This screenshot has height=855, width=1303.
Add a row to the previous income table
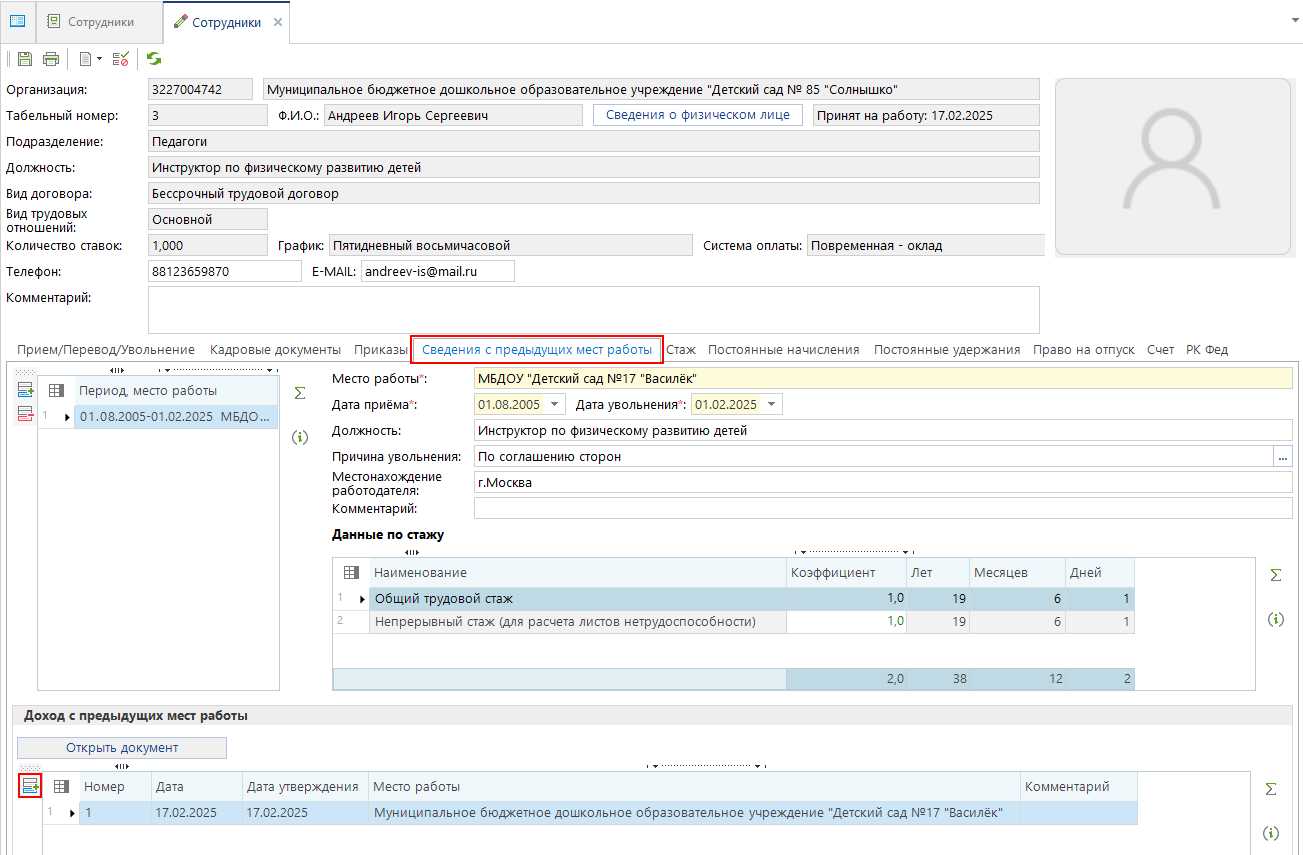point(30,787)
